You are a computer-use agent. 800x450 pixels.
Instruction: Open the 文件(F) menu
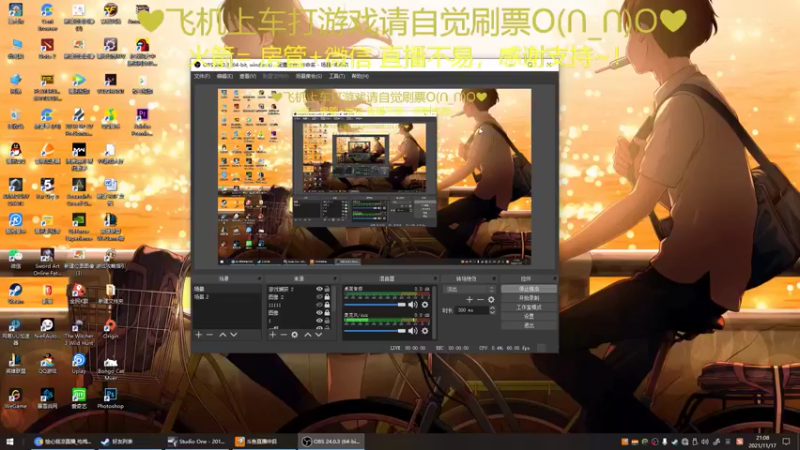tap(202, 76)
